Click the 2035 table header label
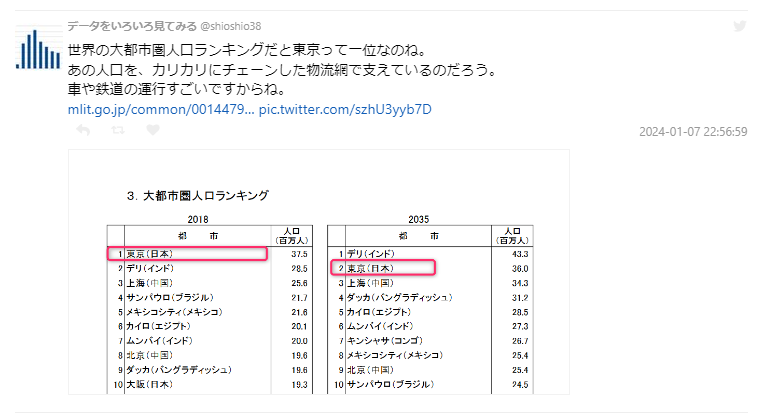 click(x=418, y=218)
